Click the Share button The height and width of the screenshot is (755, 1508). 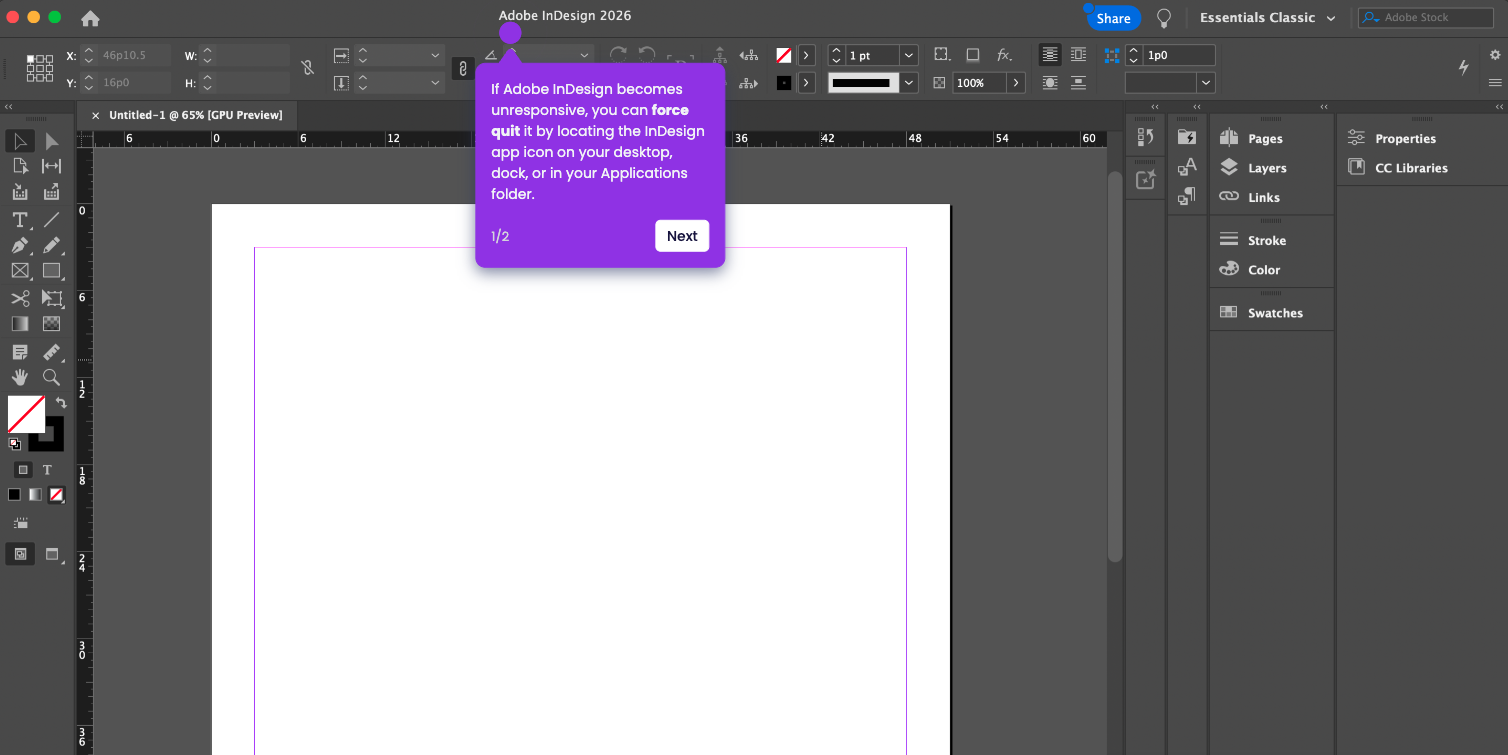pyautogui.click(x=1113, y=18)
